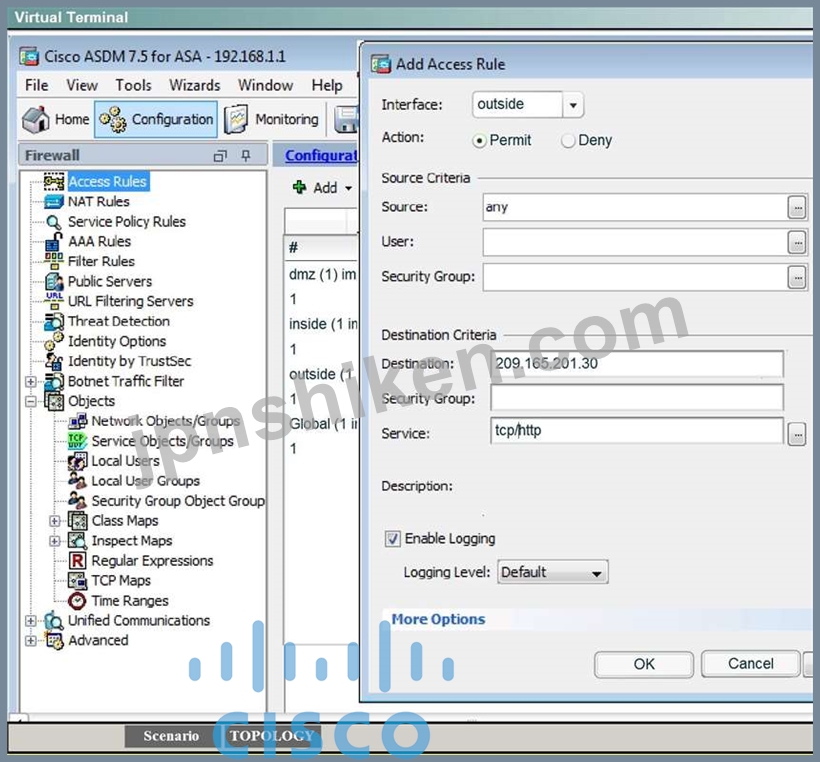Cancel the Add Access Rule dialog
Image resolution: width=820 pixels, height=762 pixels.
pos(750,664)
